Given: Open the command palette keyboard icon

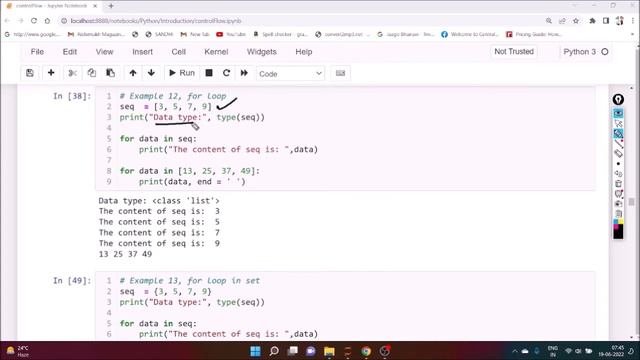Looking at the screenshot, I should (x=340, y=73).
